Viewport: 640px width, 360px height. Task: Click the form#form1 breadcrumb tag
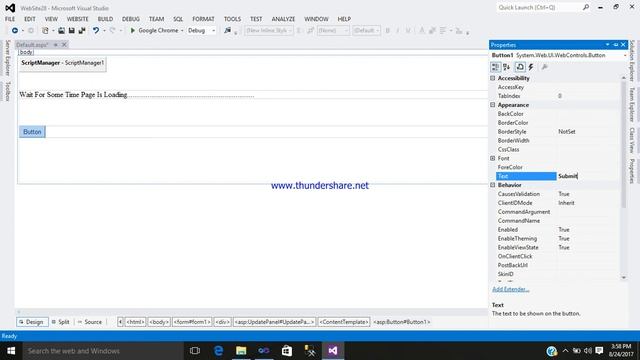pos(192,322)
